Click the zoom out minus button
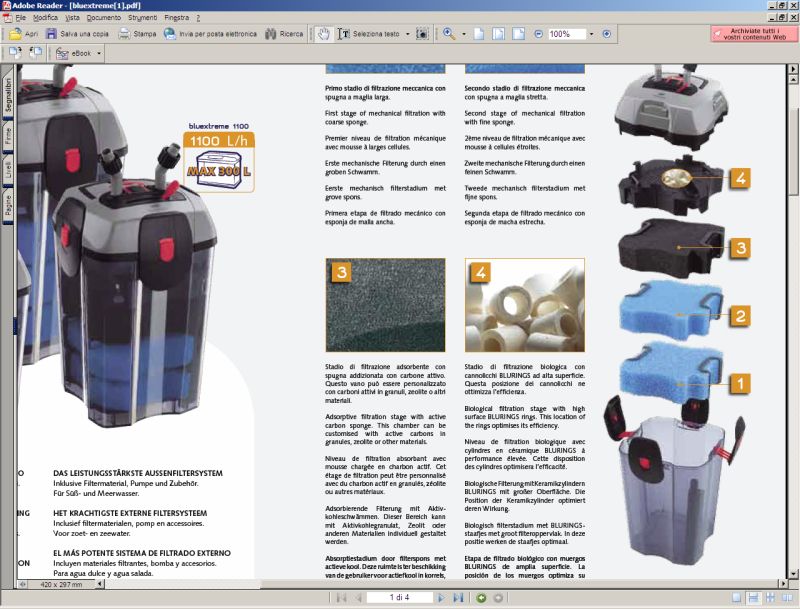This screenshot has height=609, width=800. coord(538,34)
